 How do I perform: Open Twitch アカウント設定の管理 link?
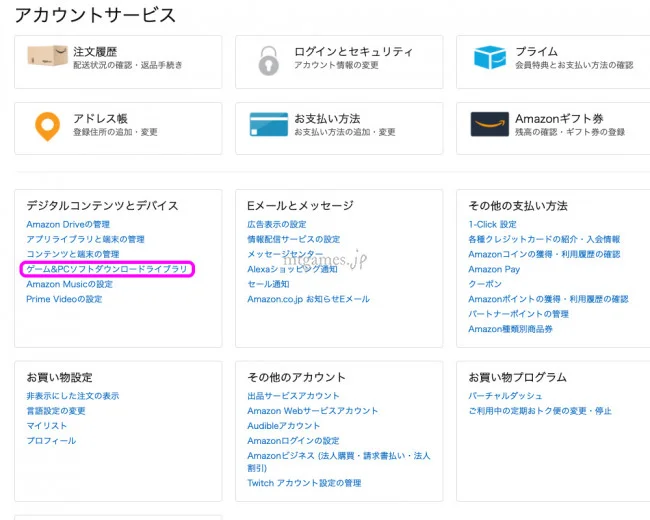point(304,483)
